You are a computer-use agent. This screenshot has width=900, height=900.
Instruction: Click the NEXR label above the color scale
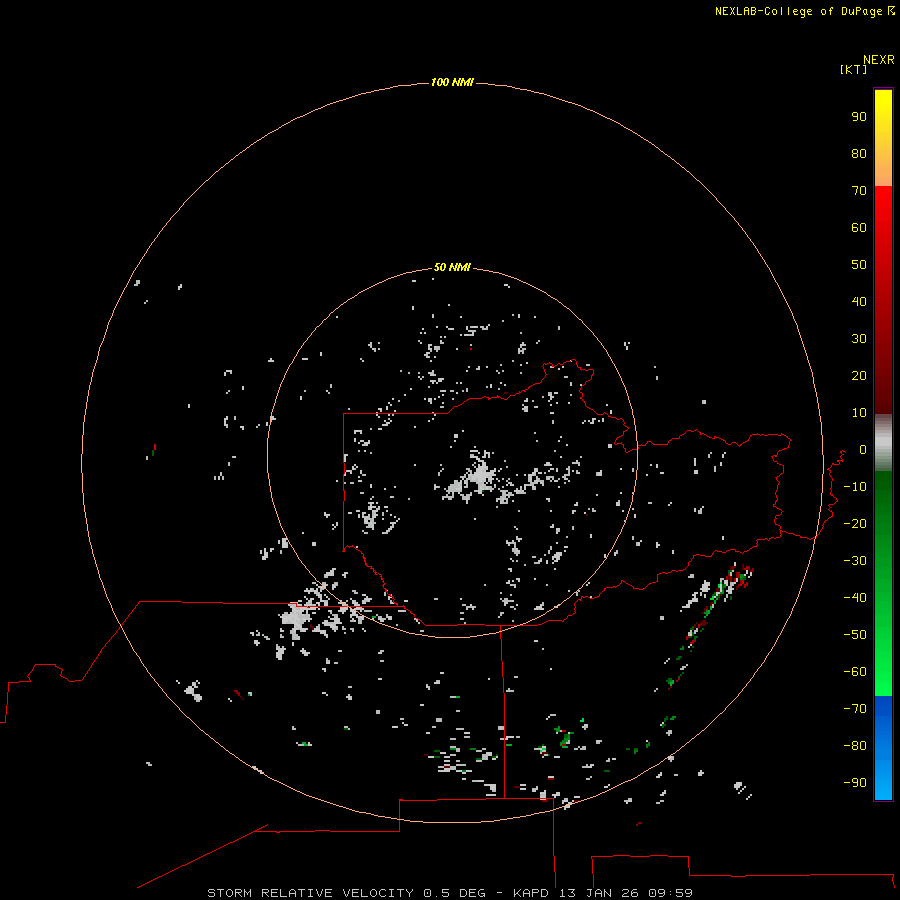[879, 60]
